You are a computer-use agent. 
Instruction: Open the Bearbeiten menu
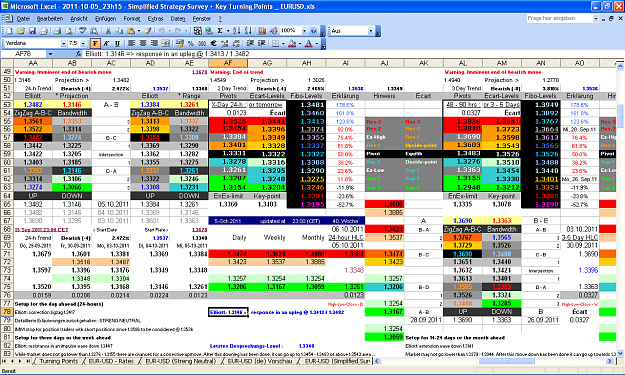[50, 19]
